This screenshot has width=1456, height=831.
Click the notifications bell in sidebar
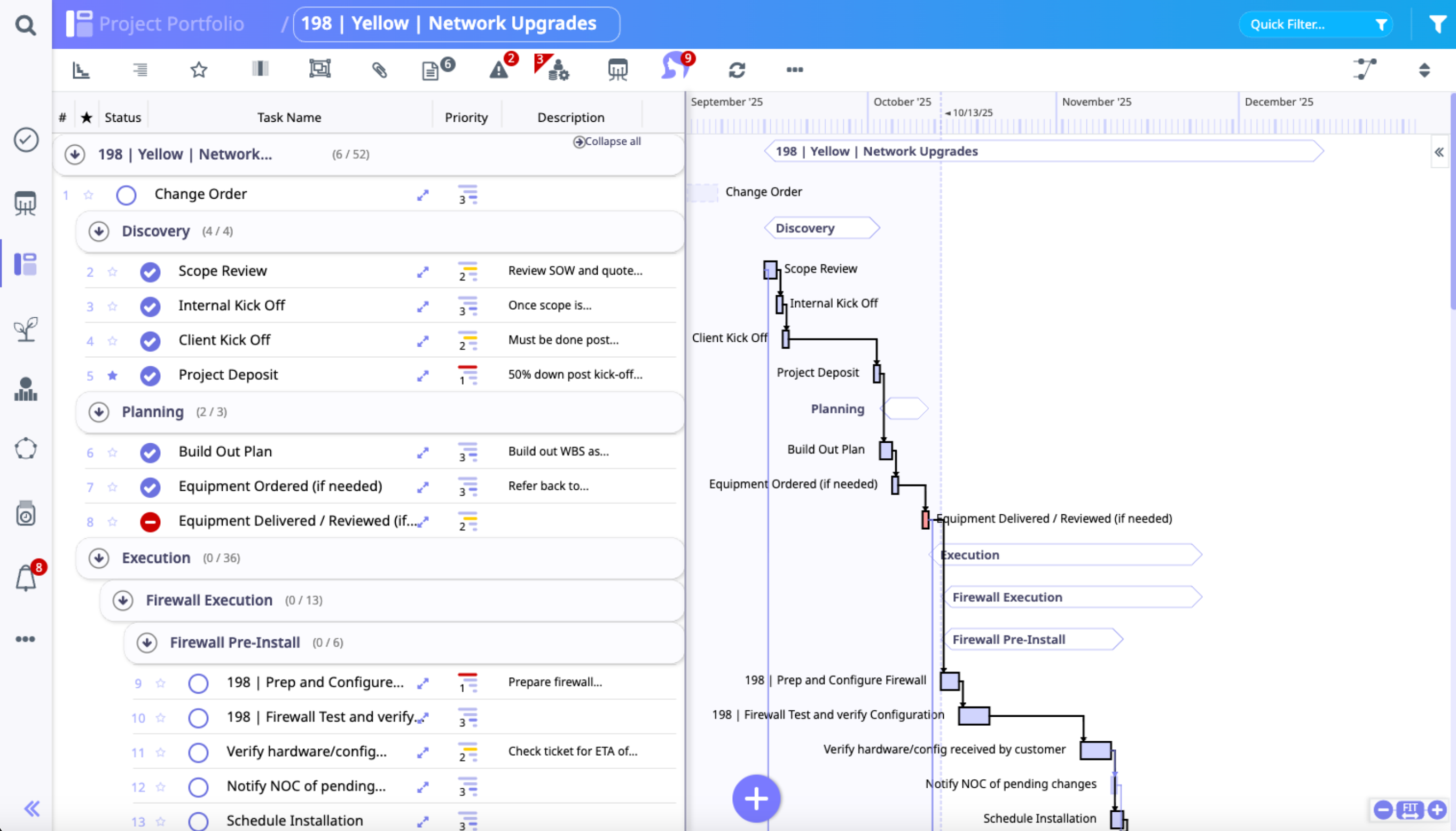26,579
